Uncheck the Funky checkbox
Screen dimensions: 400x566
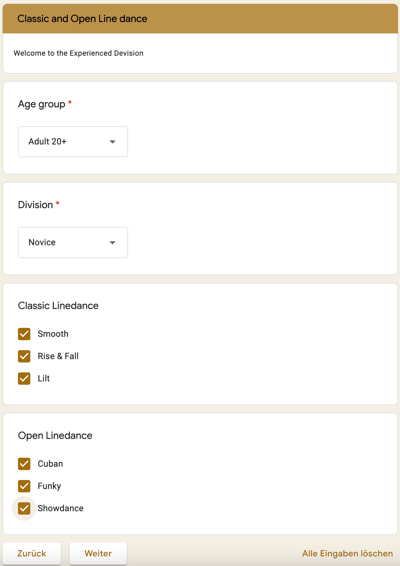pyautogui.click(x=24, y=486)
